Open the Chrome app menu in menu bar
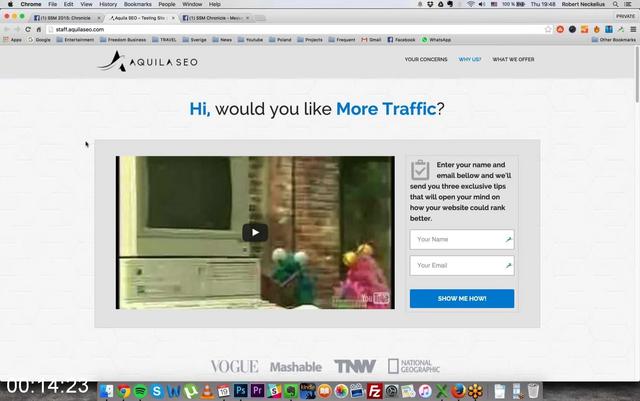The width and height of the screenshot is (640, 401). pos(31,4)
